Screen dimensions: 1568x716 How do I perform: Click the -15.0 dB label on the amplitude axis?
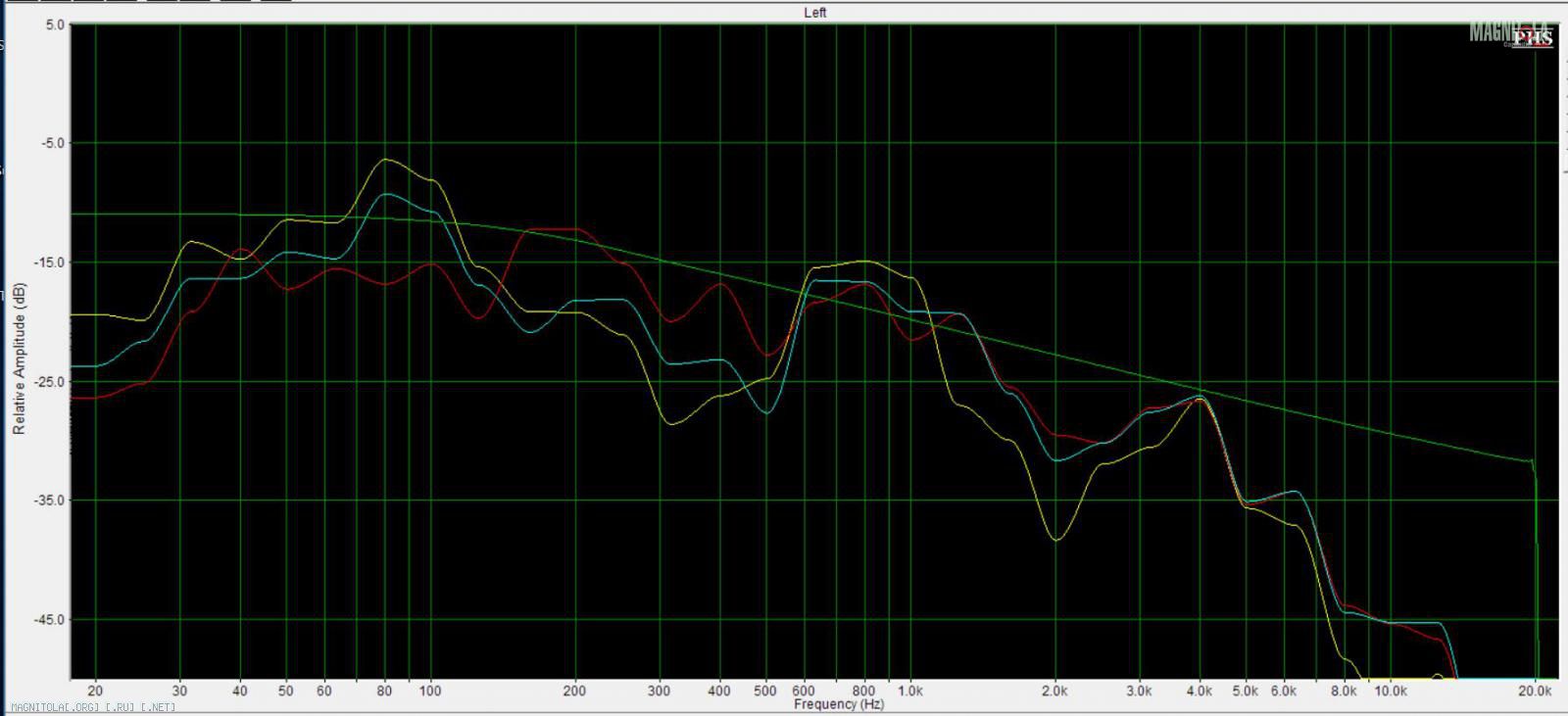click(52, 263)
